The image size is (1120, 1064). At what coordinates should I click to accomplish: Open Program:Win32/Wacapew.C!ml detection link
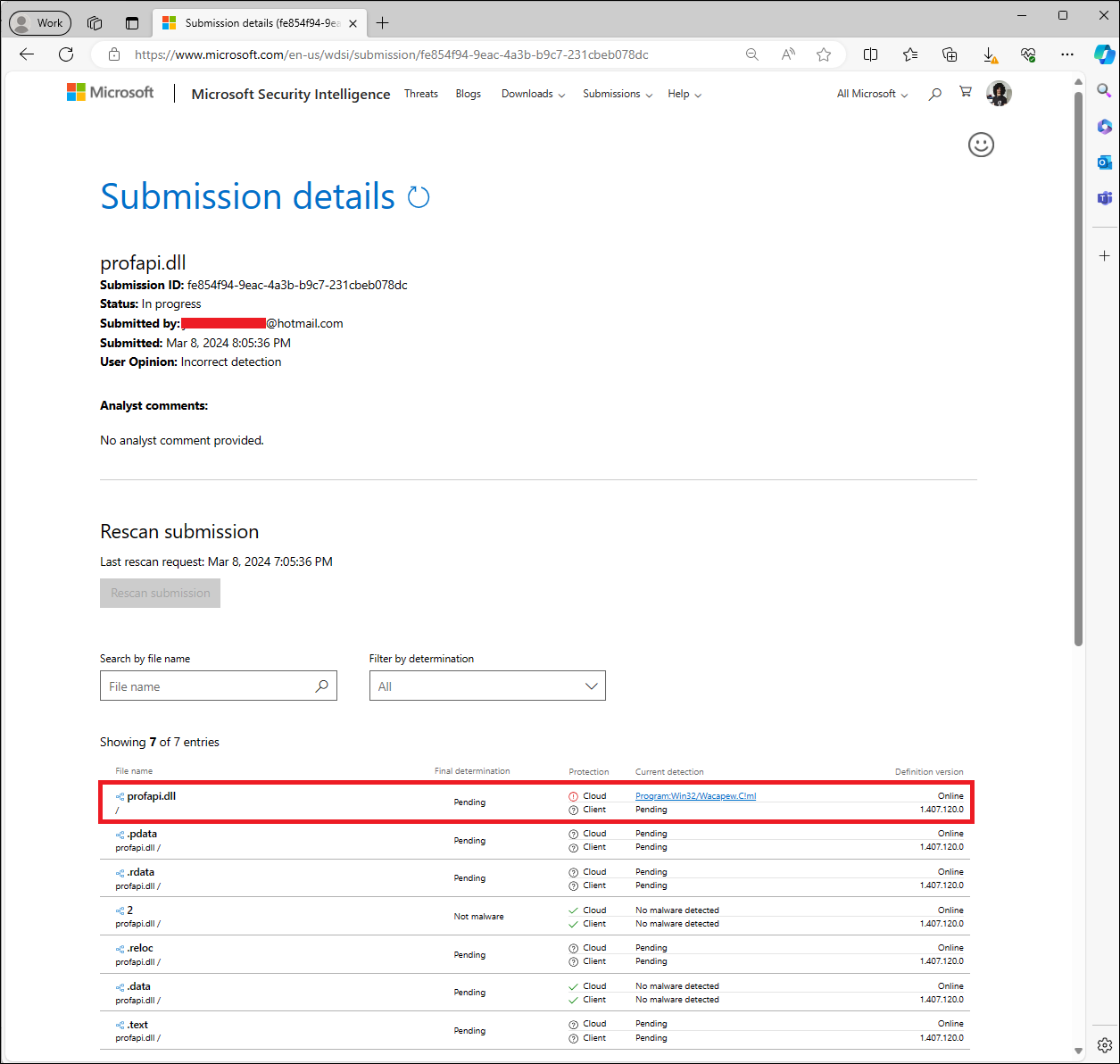click(x=695, y=796)
